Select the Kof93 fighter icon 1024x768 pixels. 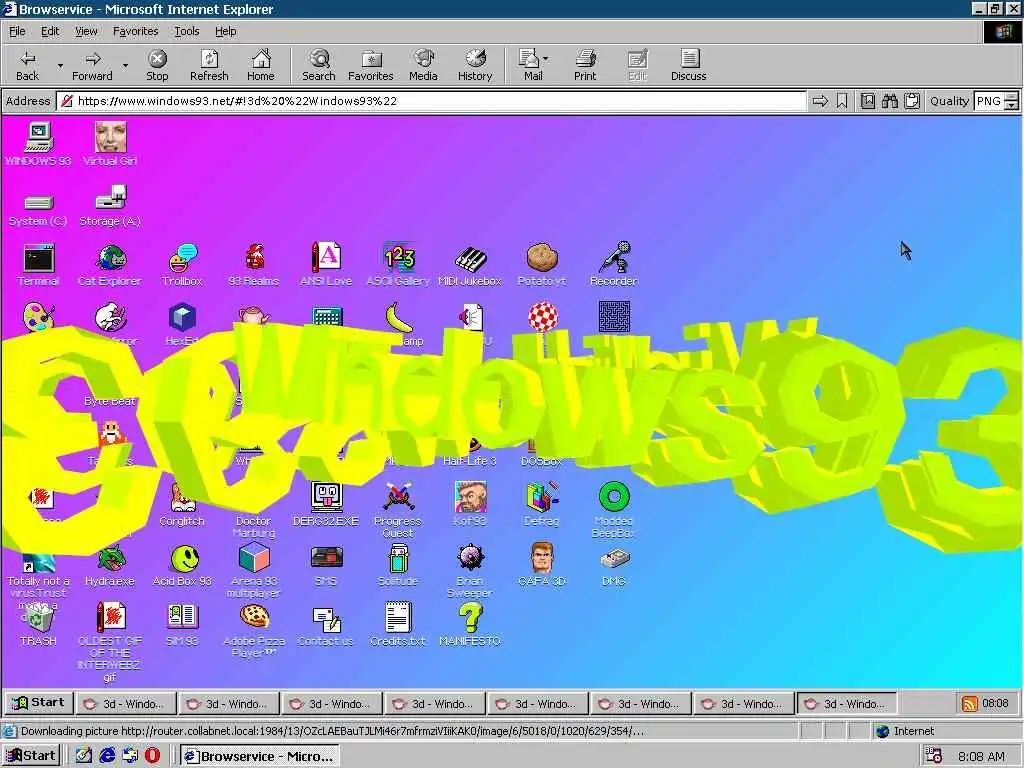click(x=470, y=504)
